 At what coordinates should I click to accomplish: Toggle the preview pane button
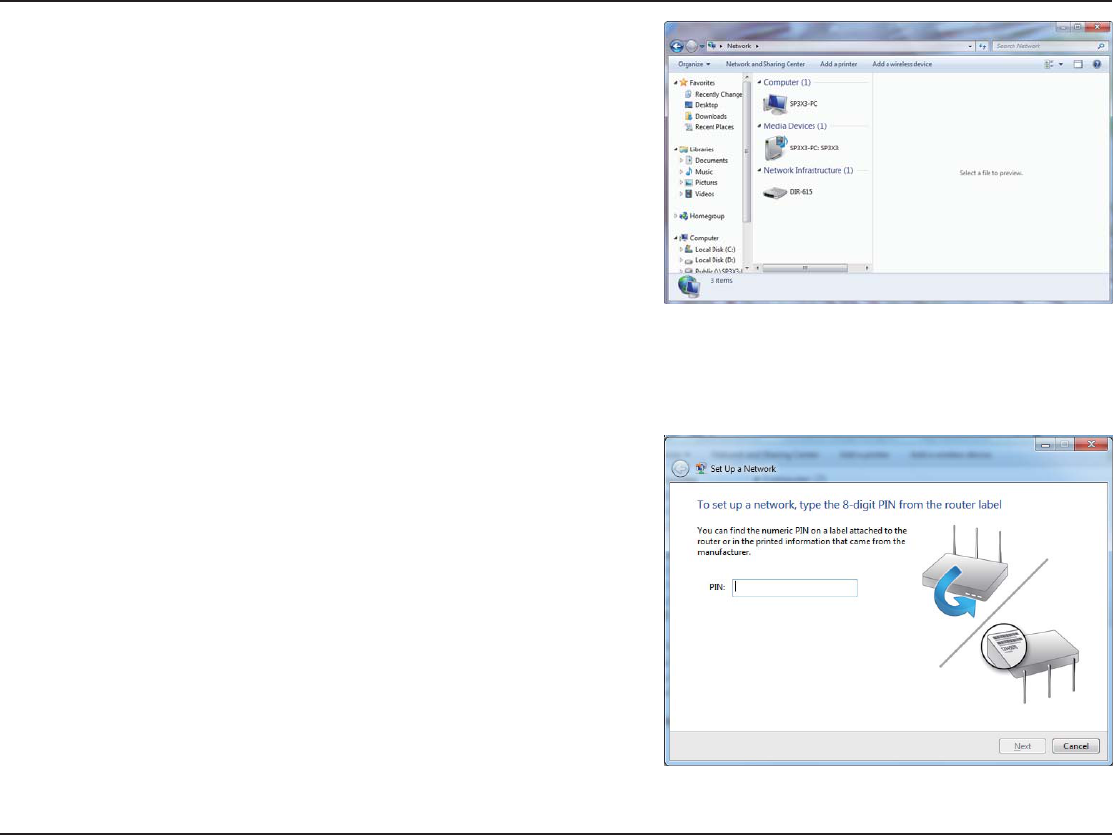point(1078,64)
